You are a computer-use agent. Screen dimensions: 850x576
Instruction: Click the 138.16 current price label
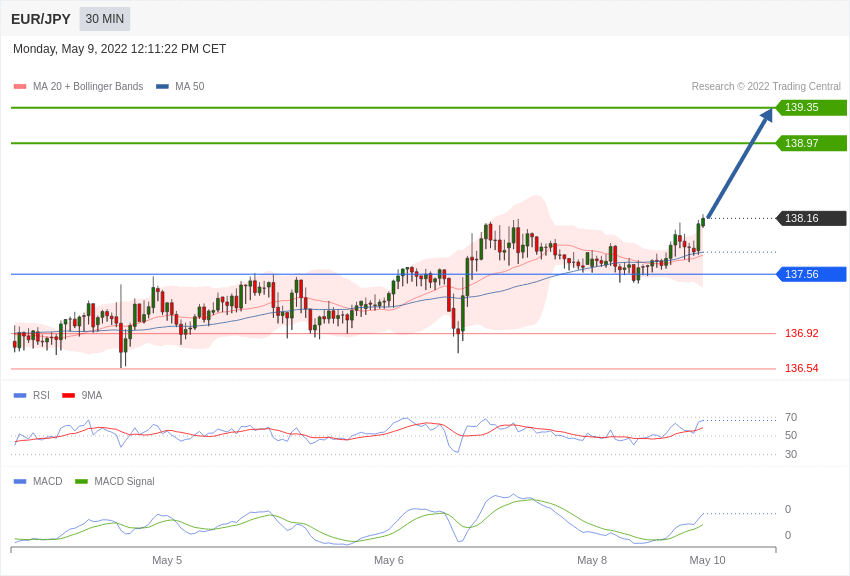[x=811, y=218]
